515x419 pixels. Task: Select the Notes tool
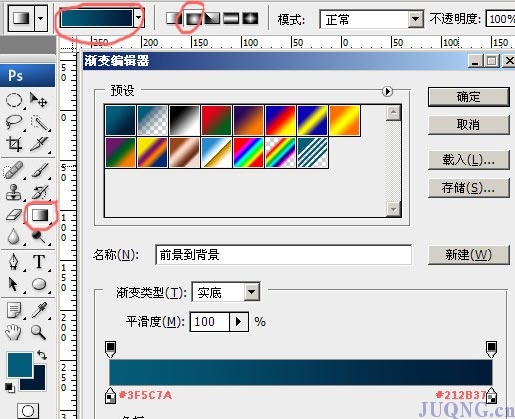click(14, 310)
